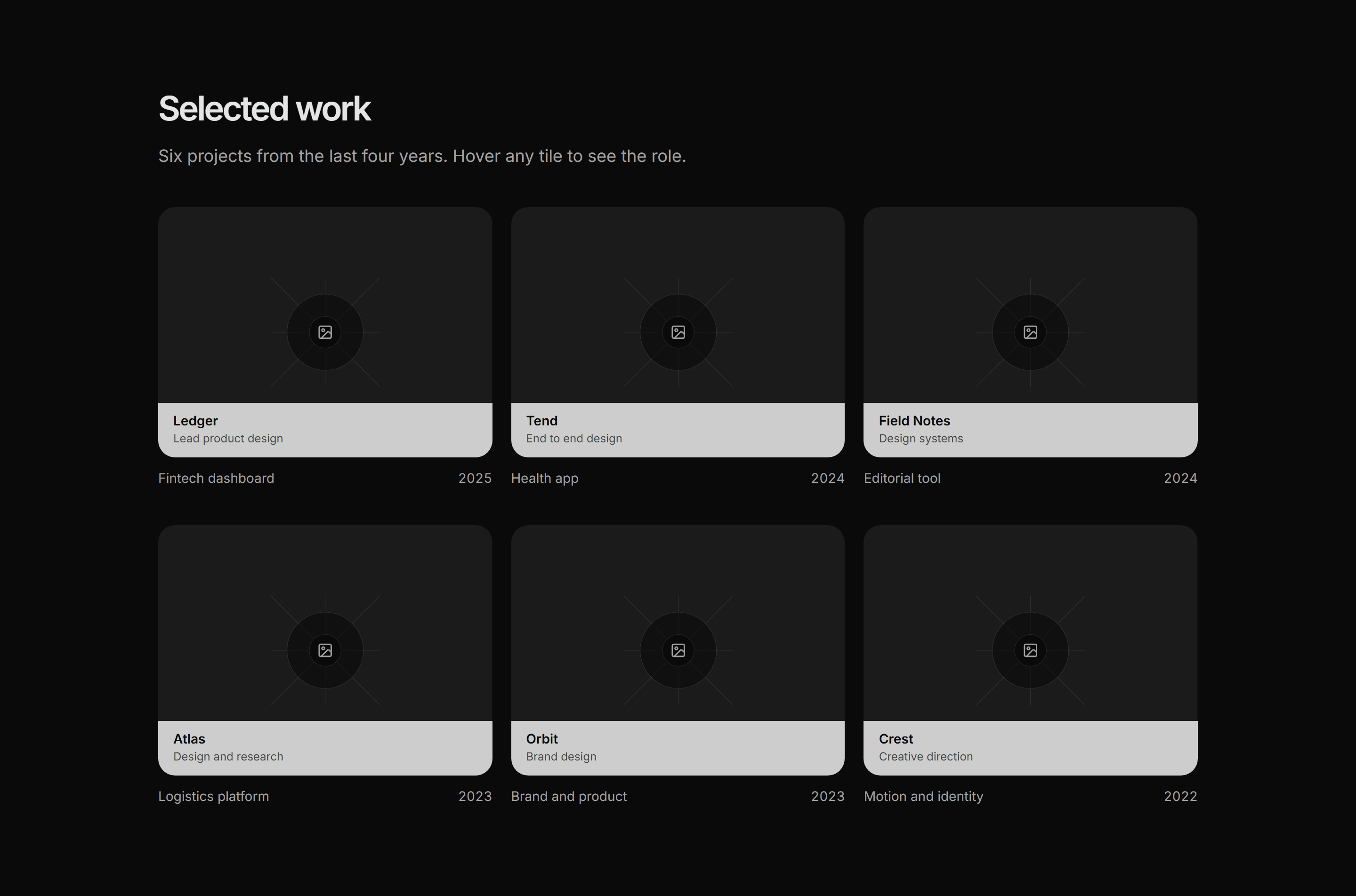
Task: Click the "Selected work" heading
Action: pos(265,109)
